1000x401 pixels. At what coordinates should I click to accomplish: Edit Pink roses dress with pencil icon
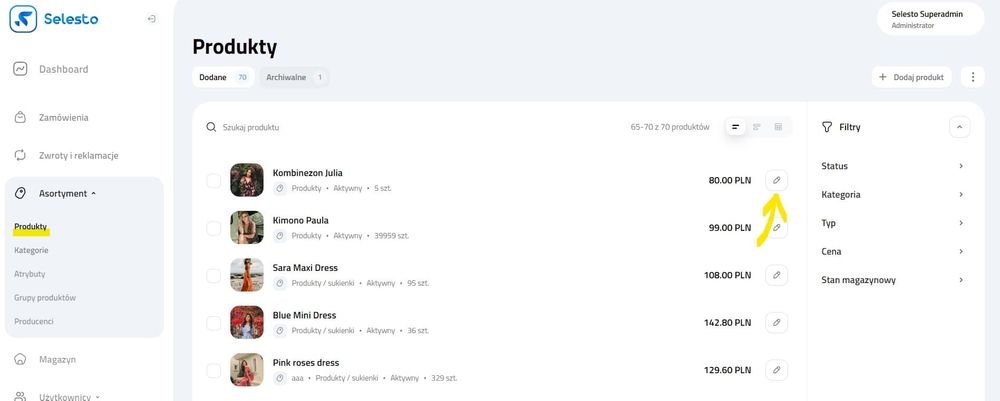click(x=776, y=370)
